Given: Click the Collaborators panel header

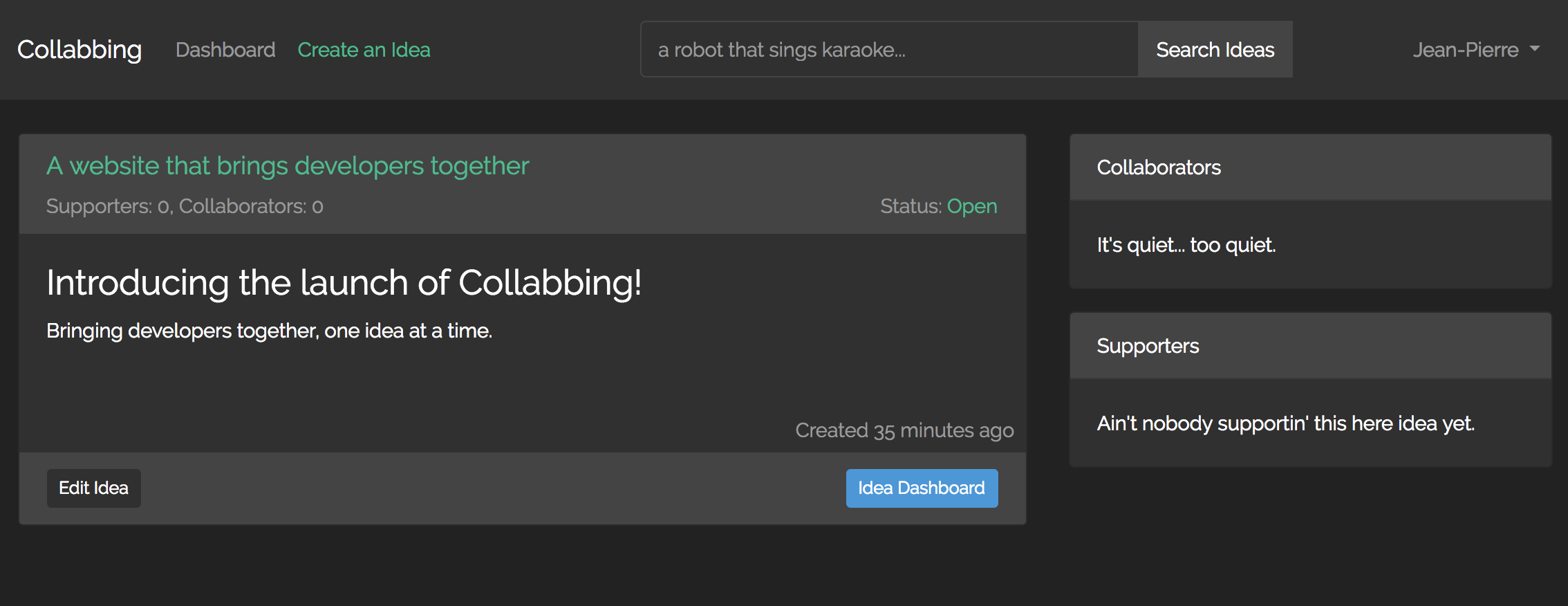Looking at the screenshot, I should pyautogui.click(x=1311, y=167).
